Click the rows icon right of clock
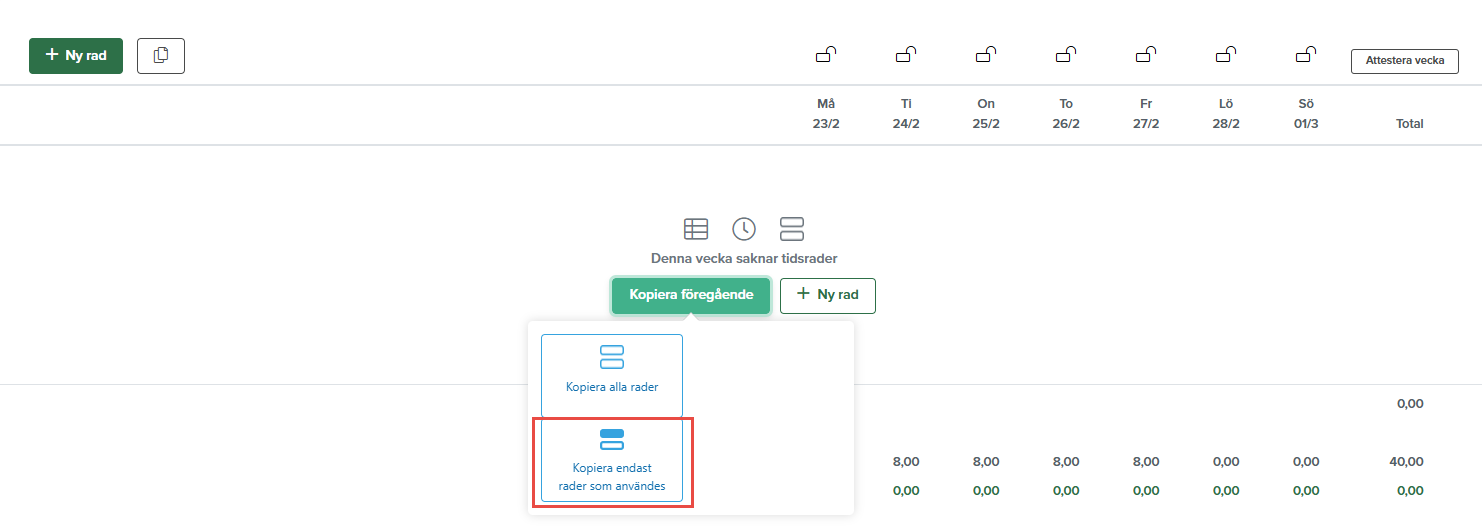 [x=792, y=229]
